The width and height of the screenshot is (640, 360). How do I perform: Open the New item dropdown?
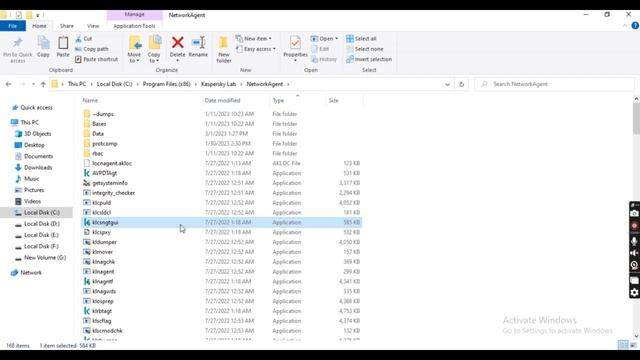coord(253,39)
